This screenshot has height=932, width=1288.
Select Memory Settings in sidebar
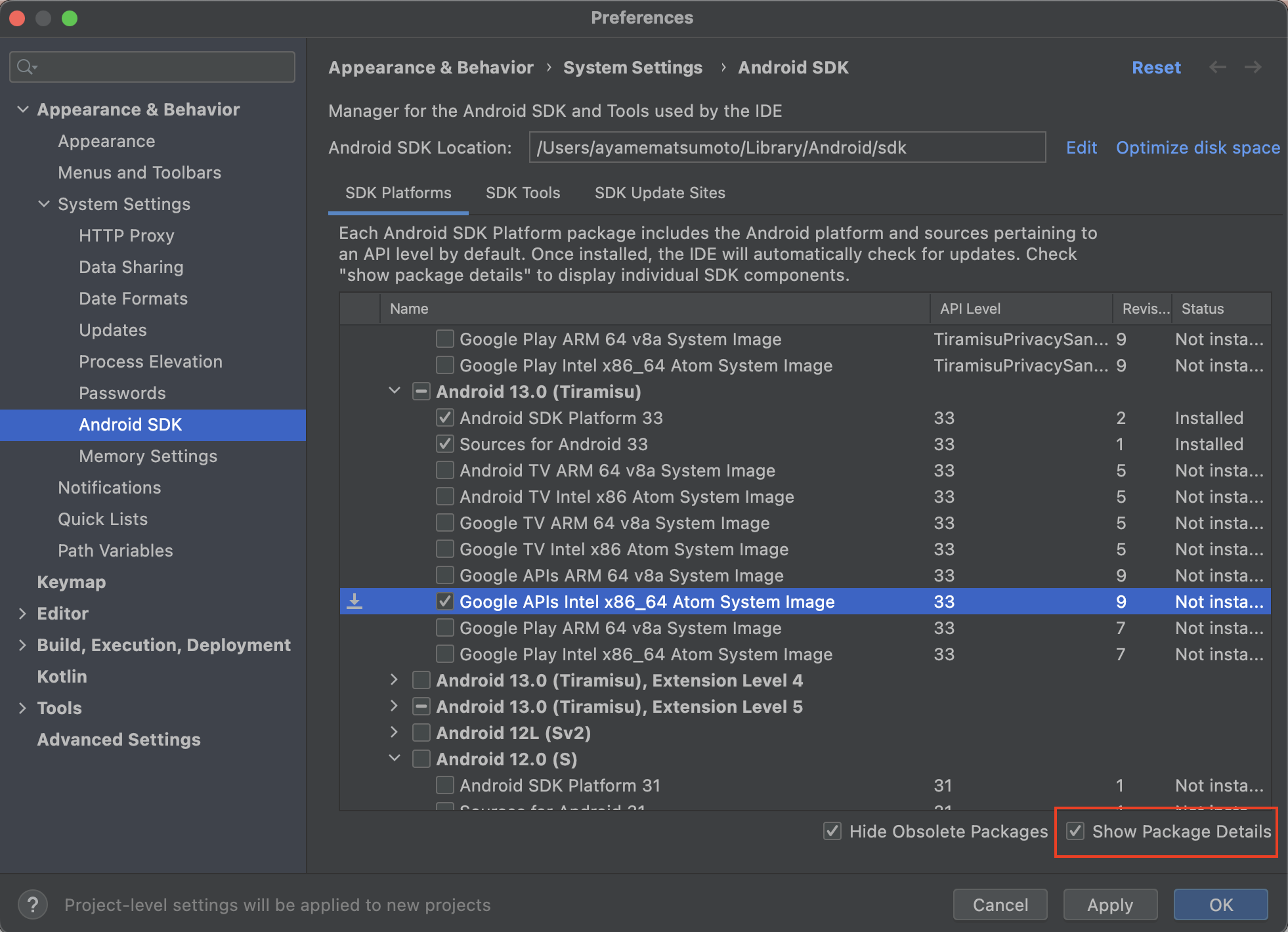(x=148, y=456)
